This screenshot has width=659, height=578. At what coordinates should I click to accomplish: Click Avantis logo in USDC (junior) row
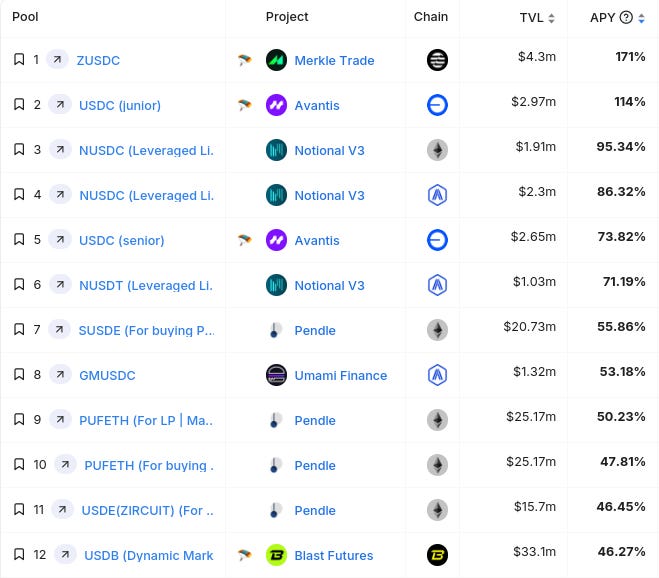click(x=276, y=105)
